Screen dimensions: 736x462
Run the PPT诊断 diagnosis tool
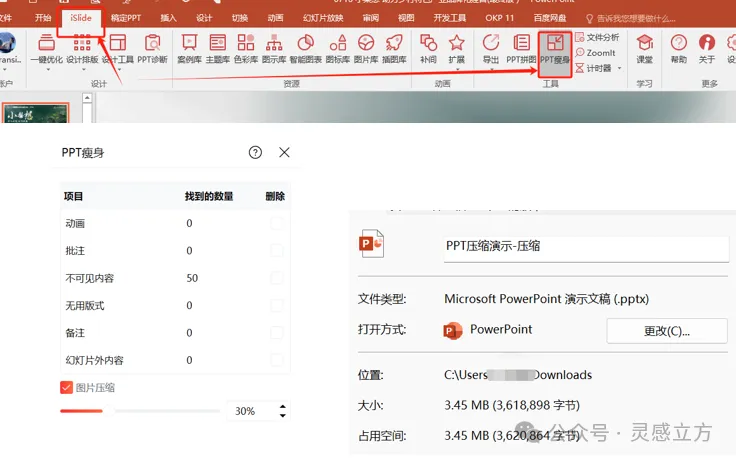click(152, 43)
